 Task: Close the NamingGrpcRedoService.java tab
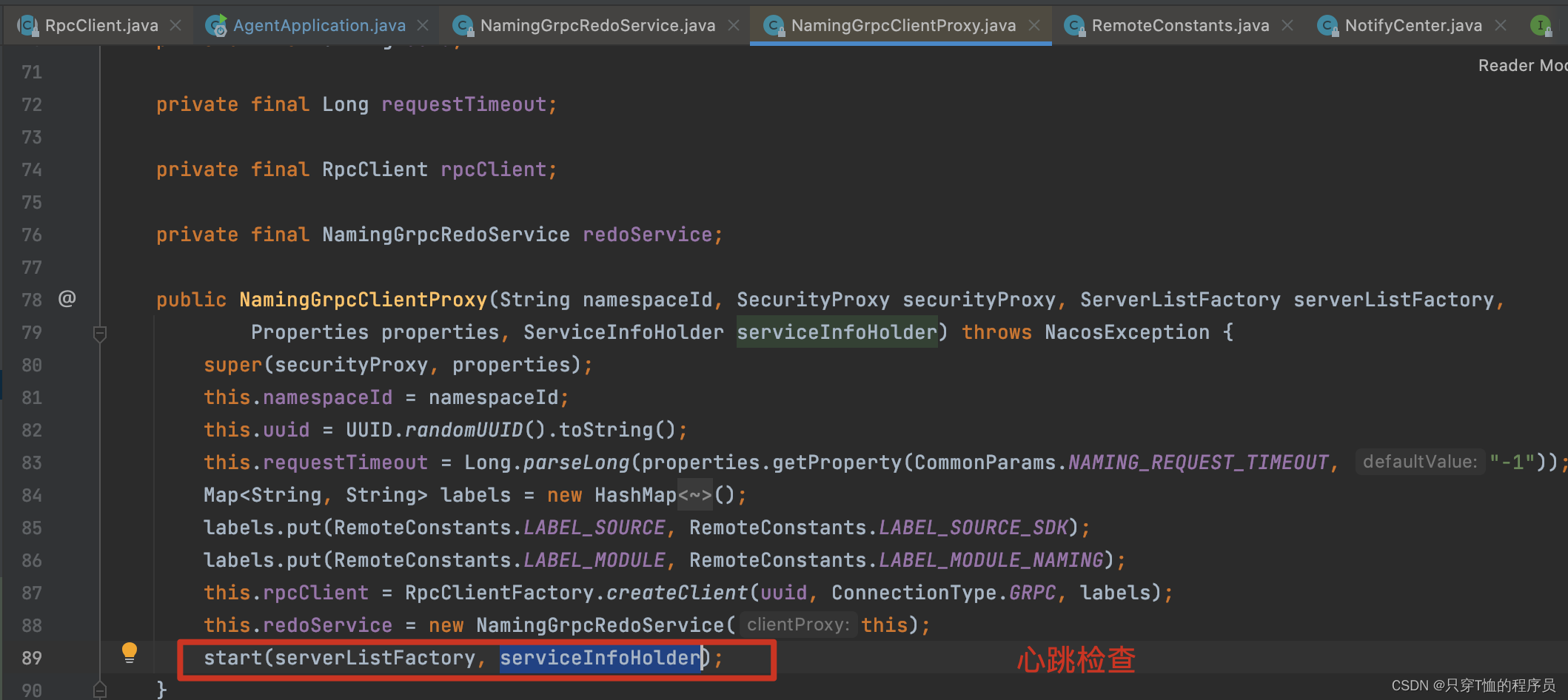[734, 25]
